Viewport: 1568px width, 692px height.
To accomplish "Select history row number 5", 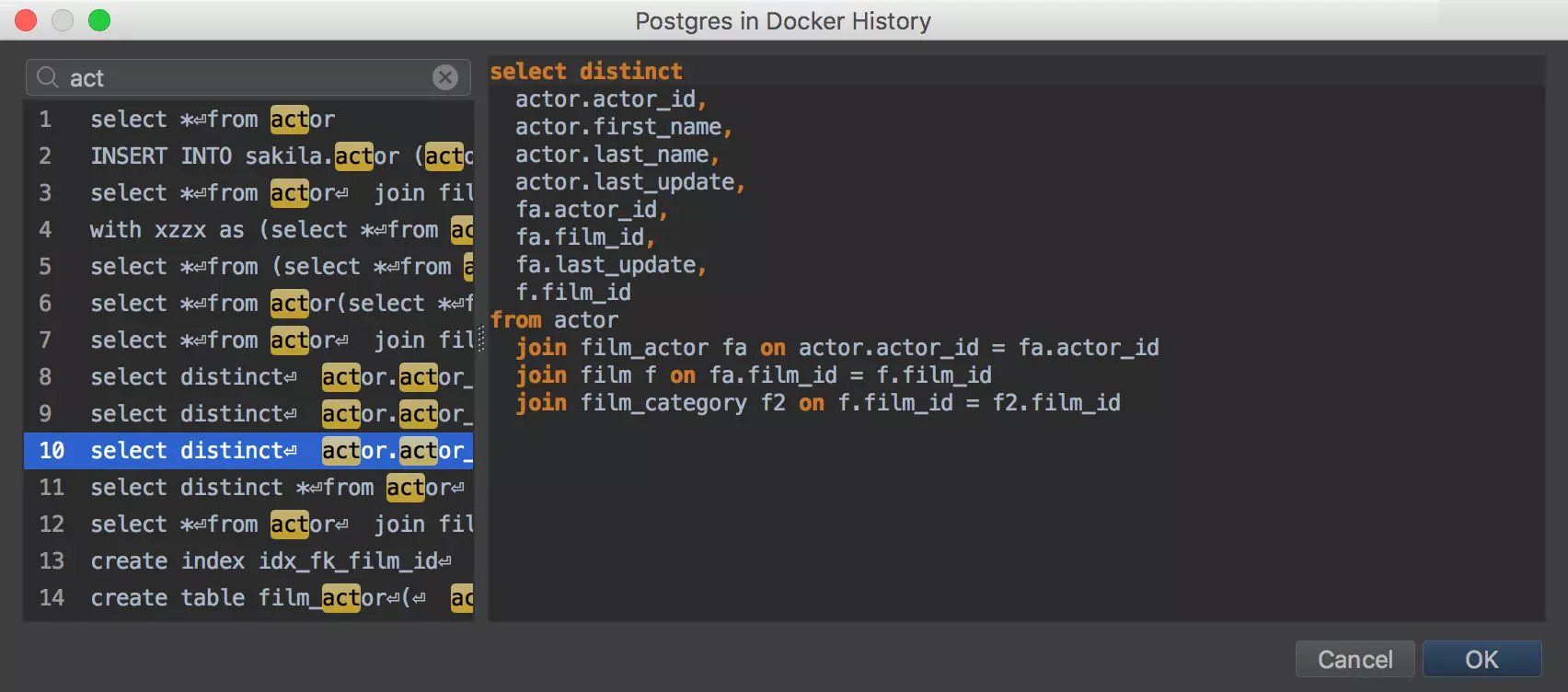I will click(x=248, y=267).
